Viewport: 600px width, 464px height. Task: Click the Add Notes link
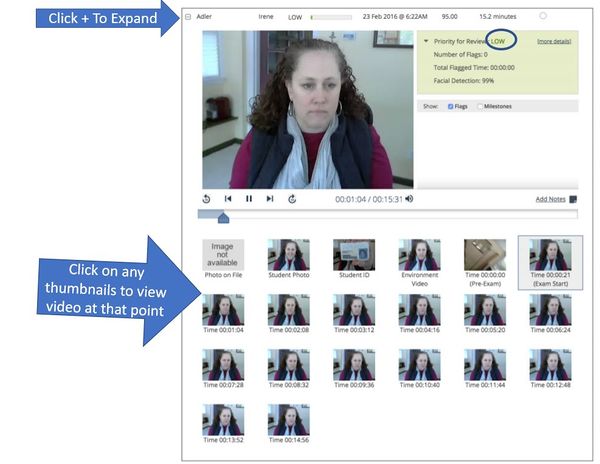pyautogui.click(x=550, y=199)
